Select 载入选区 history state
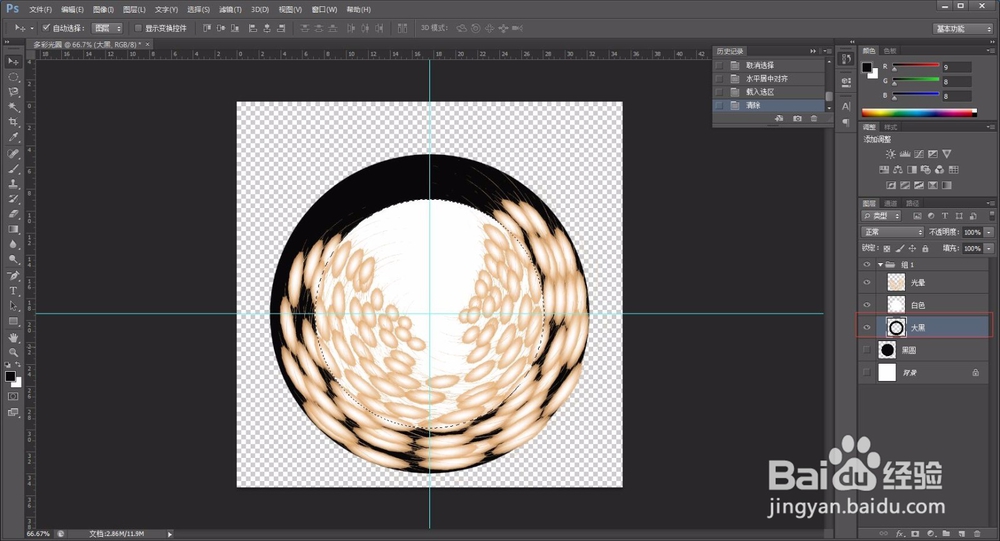 769,92
